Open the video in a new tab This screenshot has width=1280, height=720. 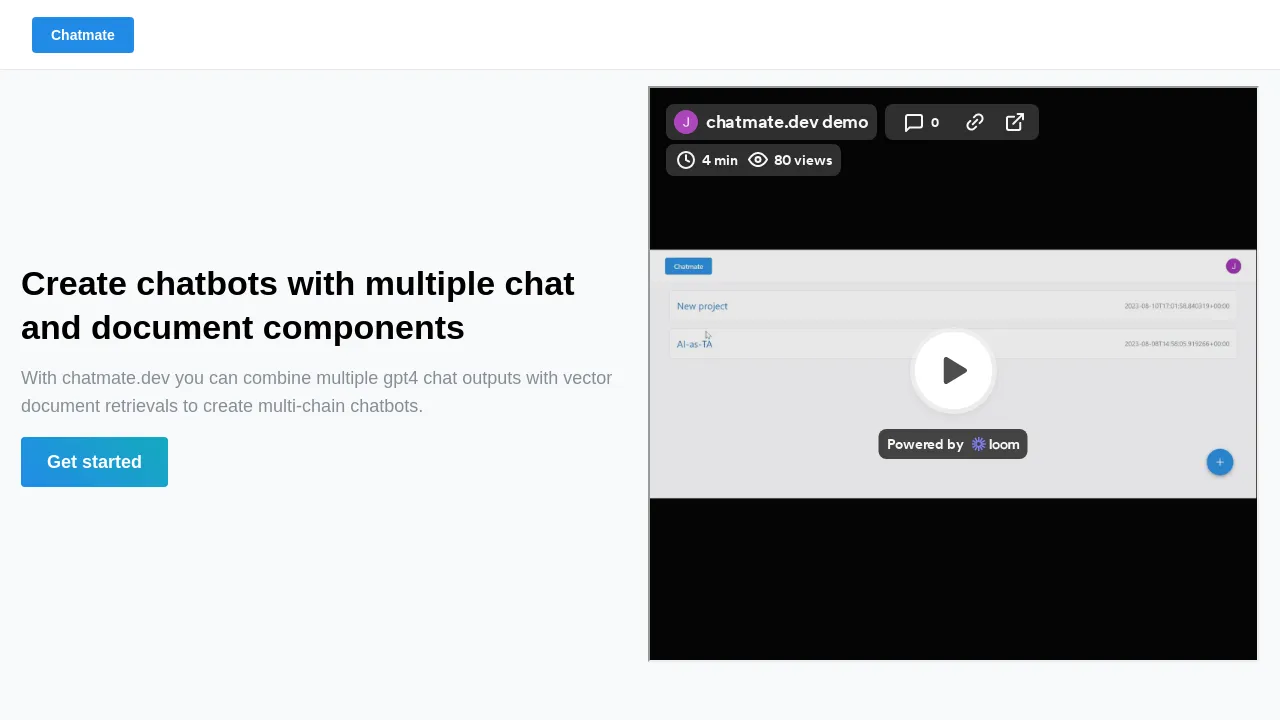1014,122
